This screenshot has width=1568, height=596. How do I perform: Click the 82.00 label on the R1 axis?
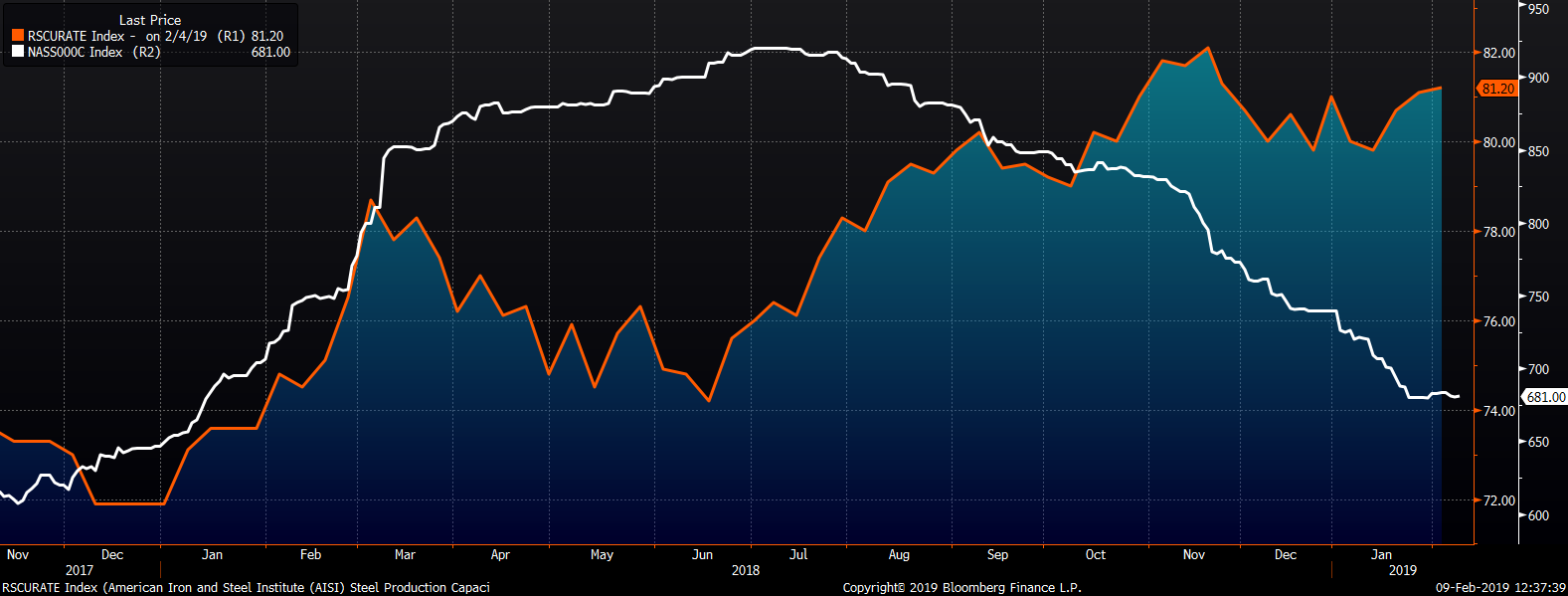(x=1498, y=53)
